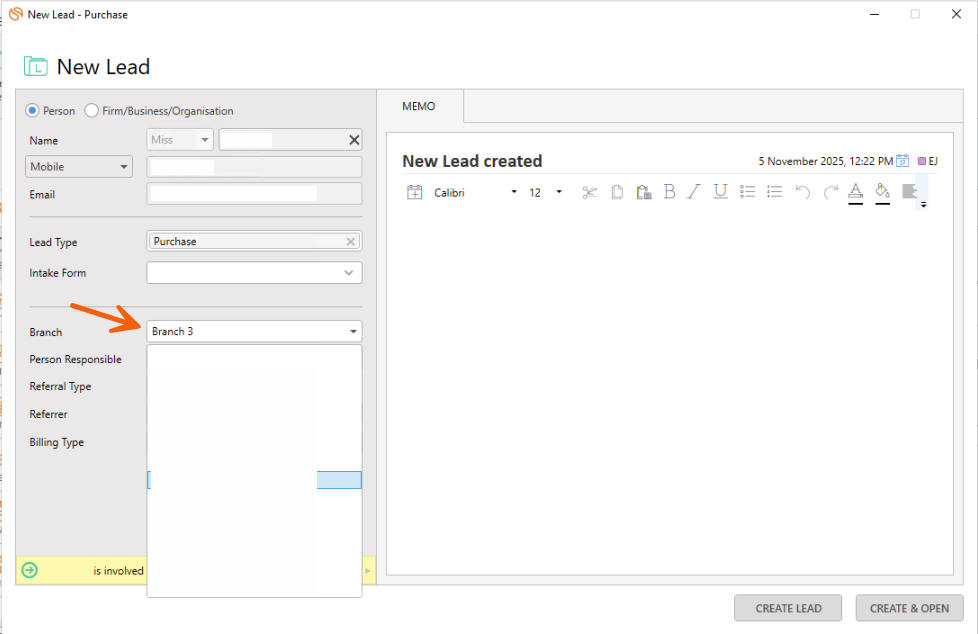The width and height of the screenshot is (978, 634).
Task: Click the CREATE LEAD button
Action: pyautogui.click(x=788, y=608)
